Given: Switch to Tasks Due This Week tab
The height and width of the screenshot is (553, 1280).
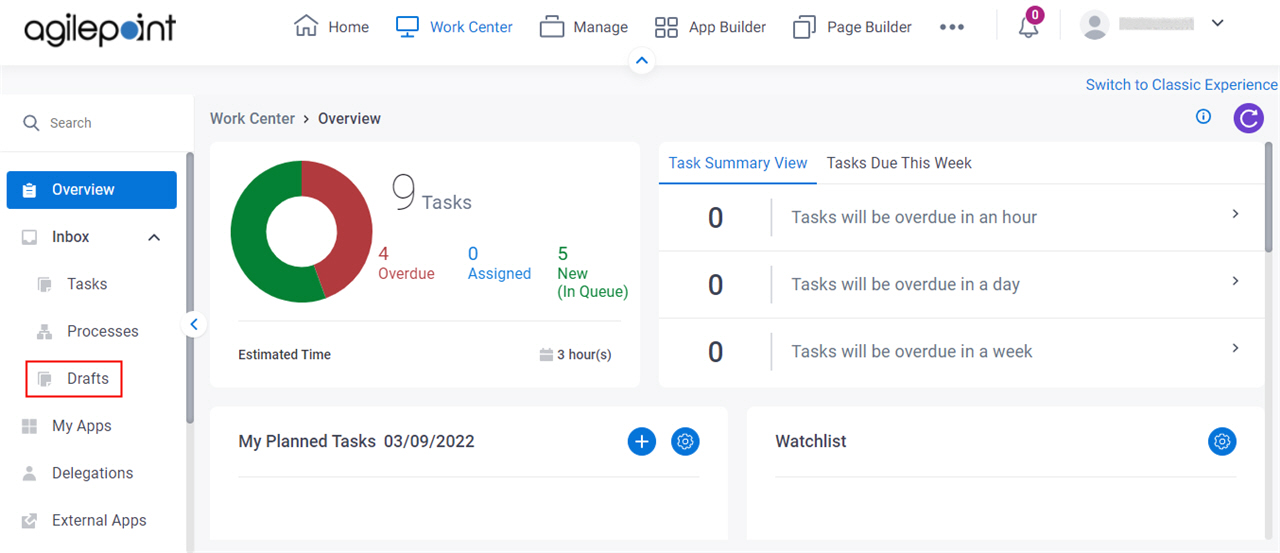Looking at the screenshot, I should (899, 163).
